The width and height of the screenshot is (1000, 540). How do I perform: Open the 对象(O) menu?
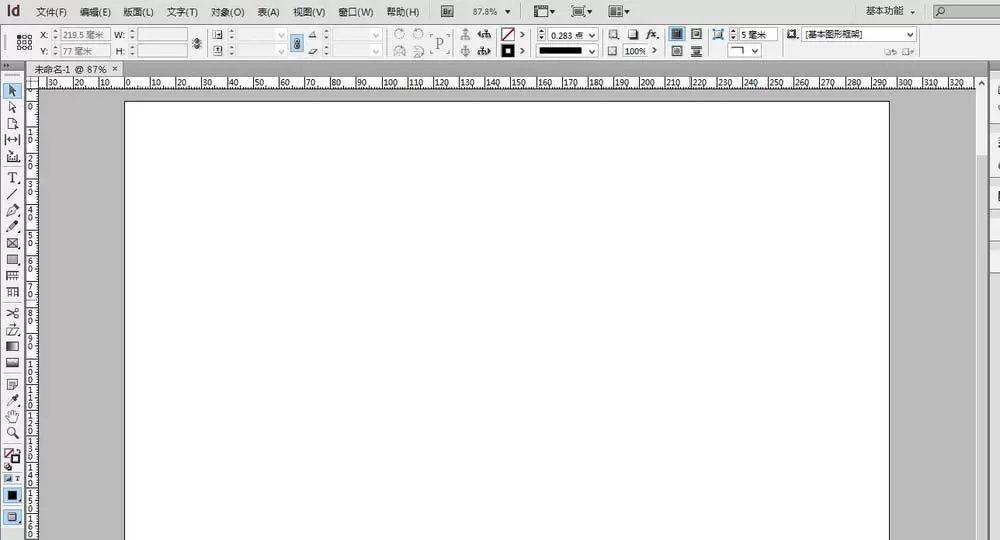[227, 12]
